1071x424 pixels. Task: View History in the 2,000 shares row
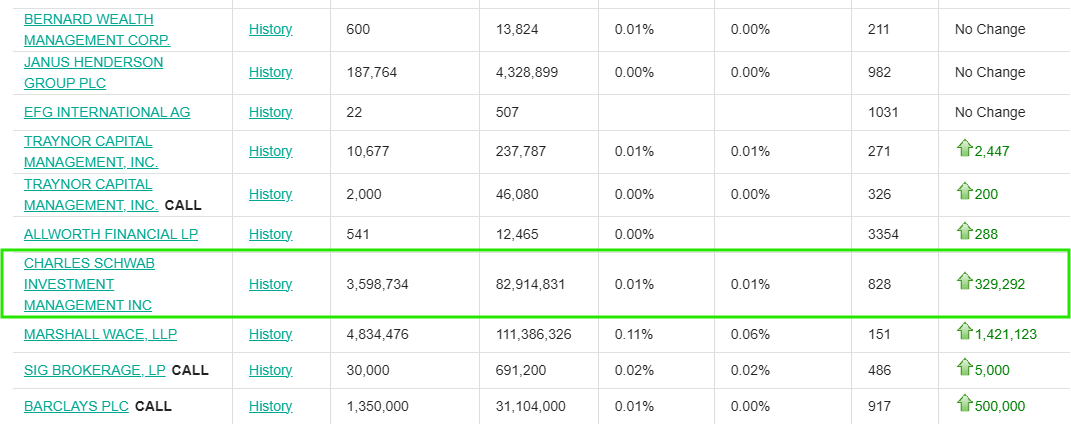click(x=270, y=195)
